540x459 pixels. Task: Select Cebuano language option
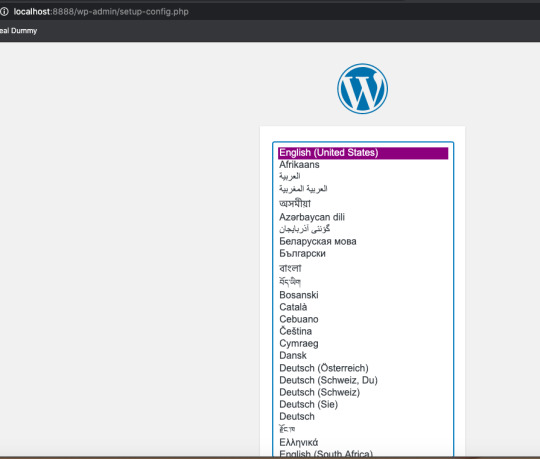coord(363,319)
